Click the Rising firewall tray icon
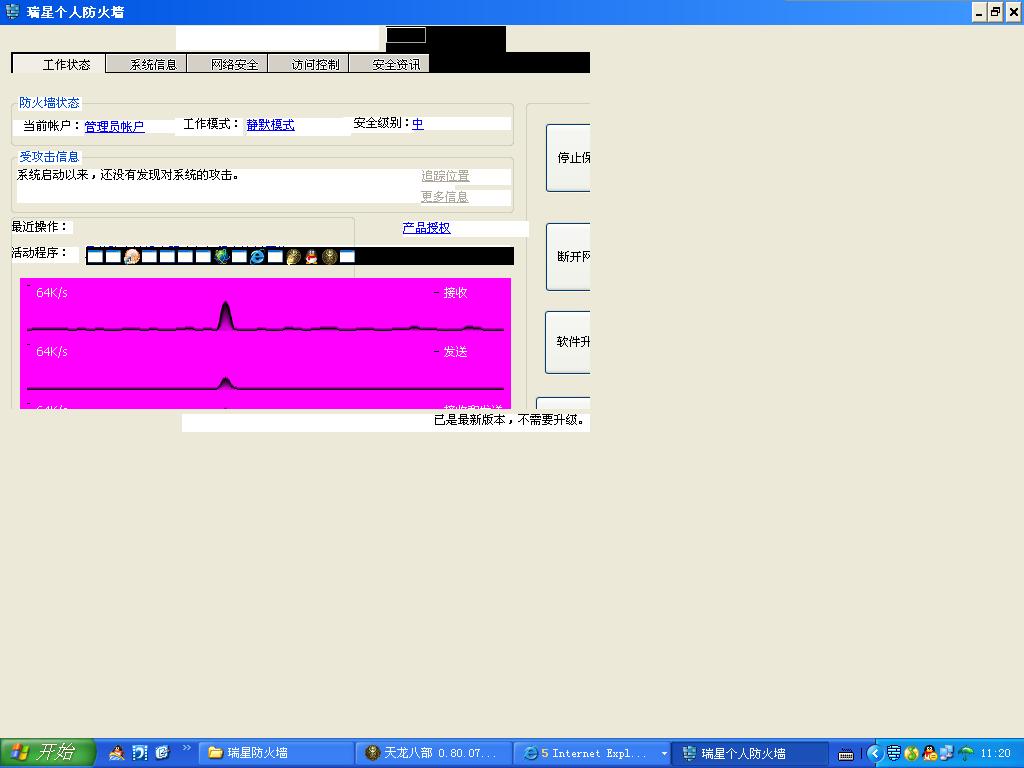The image size is (1024, 768). pyautogui.click(x=893, y=754)
